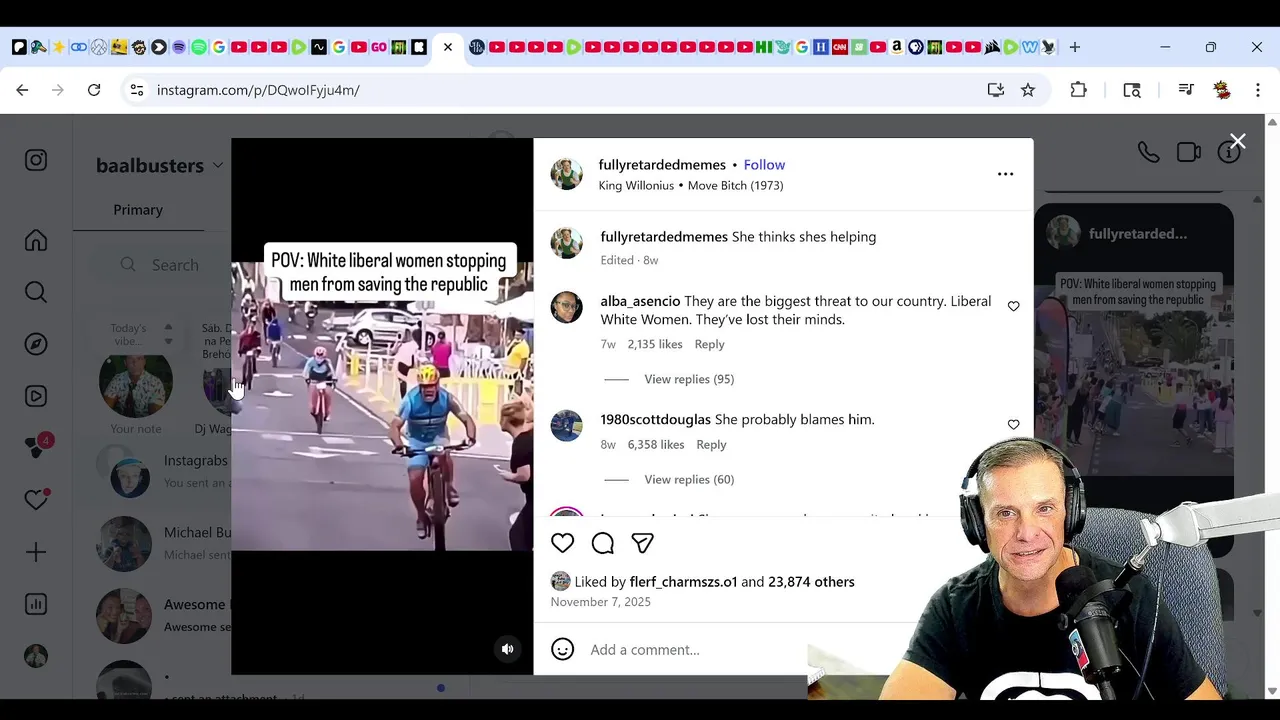This screenshot has height=720, width=1280.
Task: Go back to previous page
Action: pos(22,90)
